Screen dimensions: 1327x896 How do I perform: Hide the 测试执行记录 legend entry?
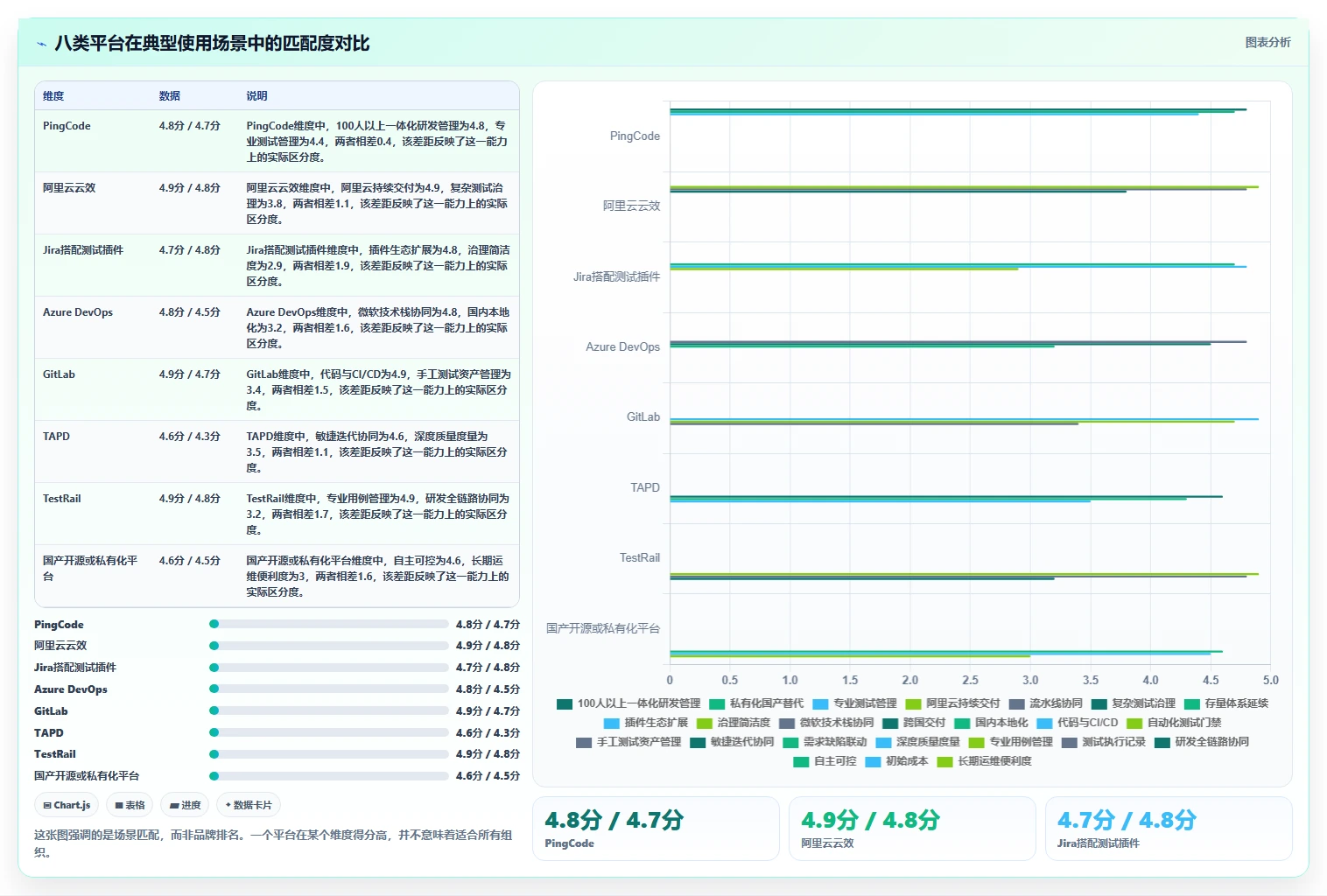1104,742
